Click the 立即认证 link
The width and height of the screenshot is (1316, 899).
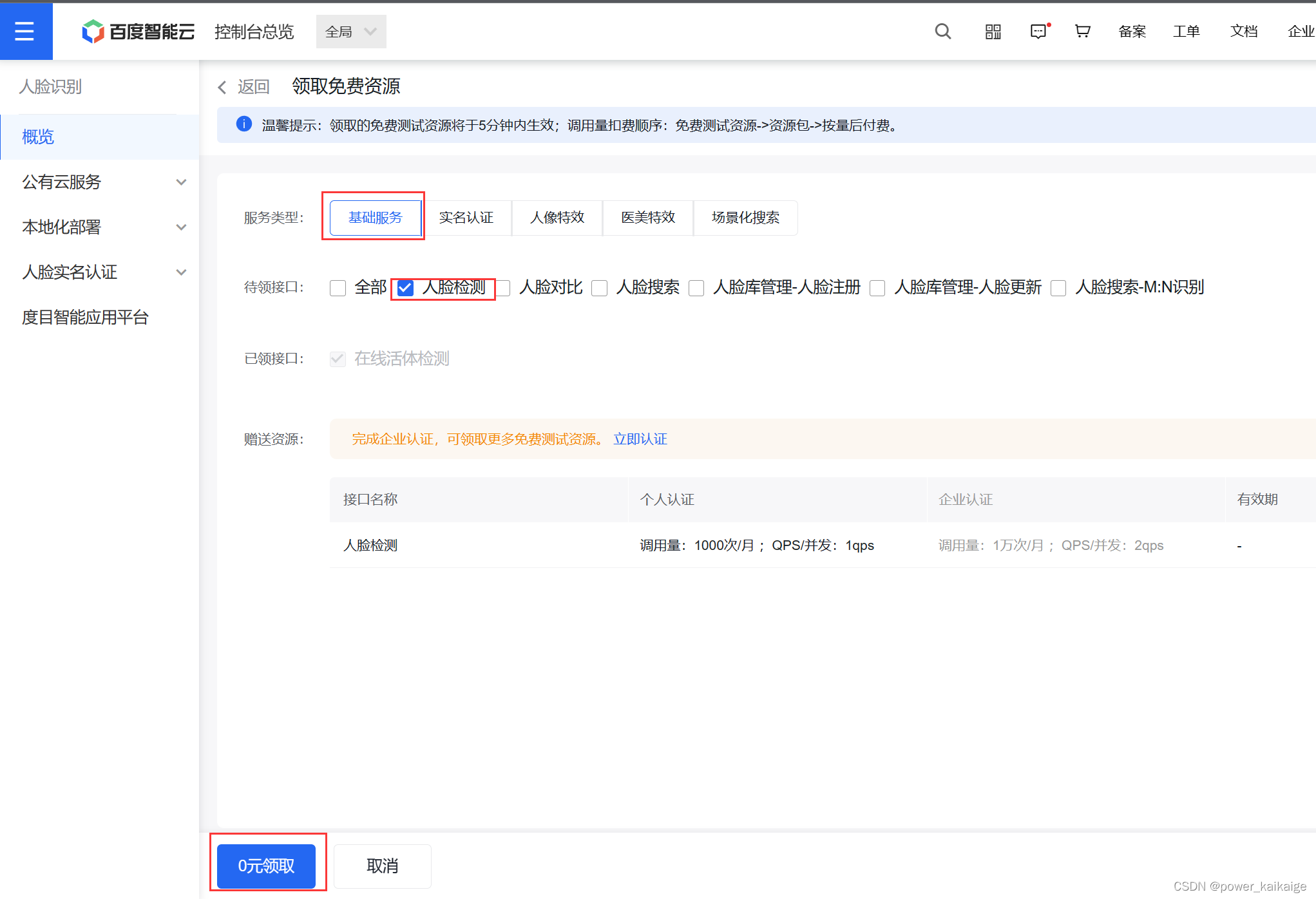coord(640,439)
